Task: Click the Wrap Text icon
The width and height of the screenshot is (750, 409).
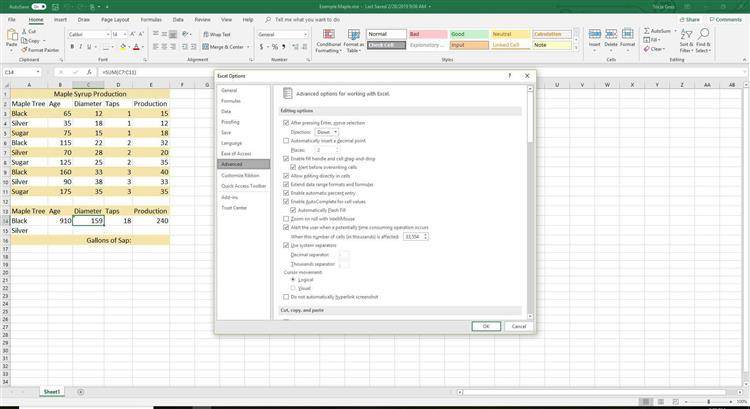Action: (x=217, y=34)
